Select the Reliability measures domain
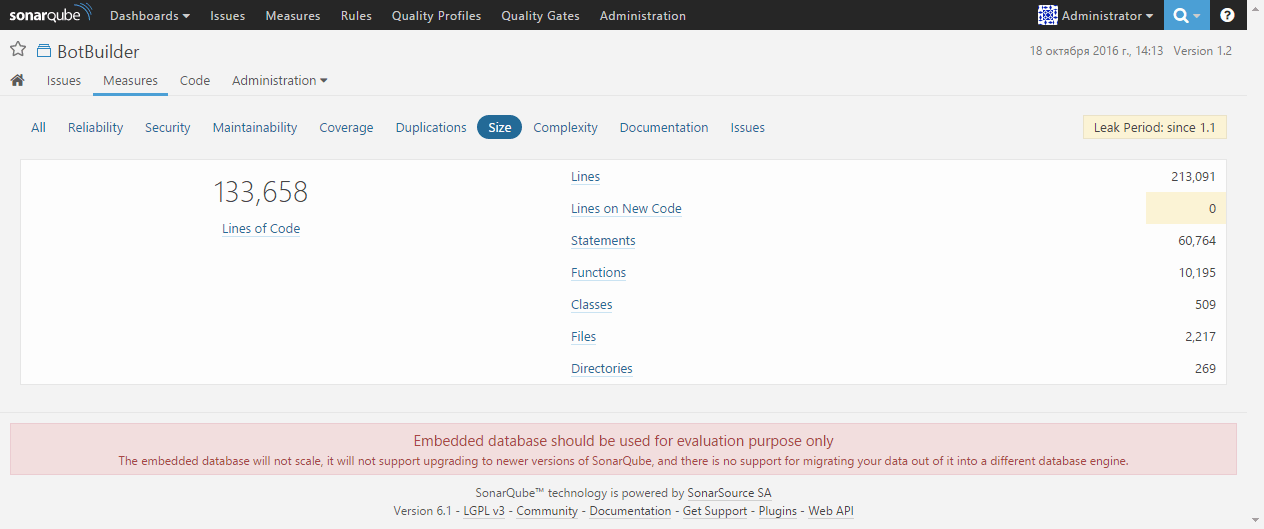 [96, 127]
